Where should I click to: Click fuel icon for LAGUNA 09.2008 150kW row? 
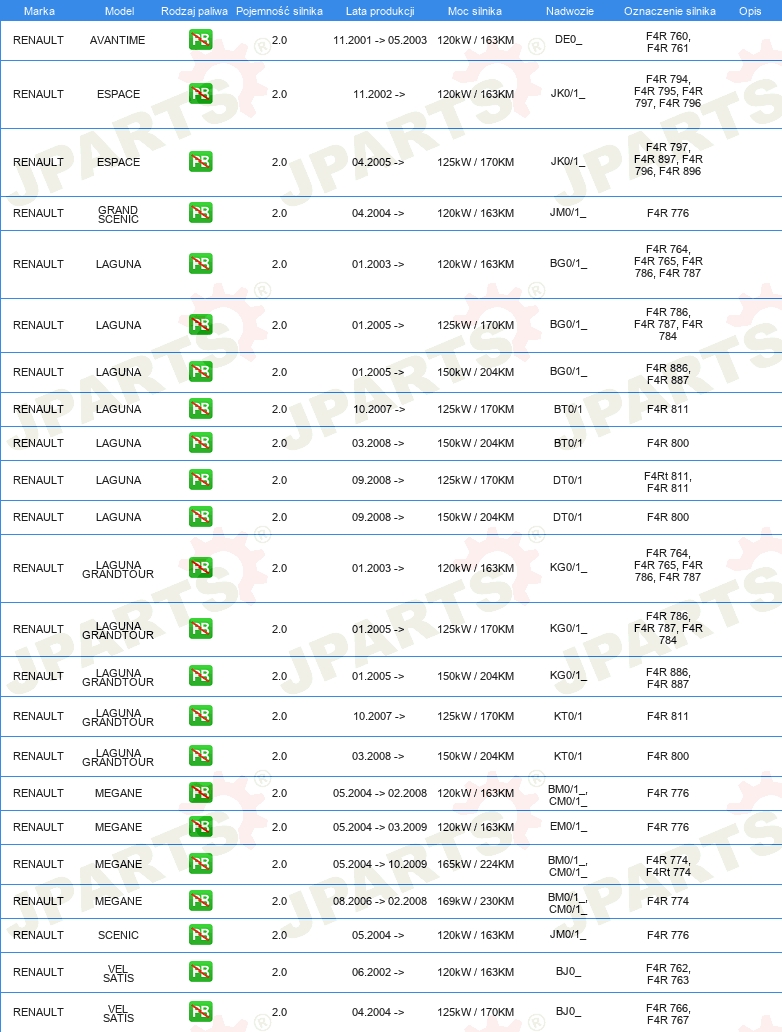[x=201, y=517]
